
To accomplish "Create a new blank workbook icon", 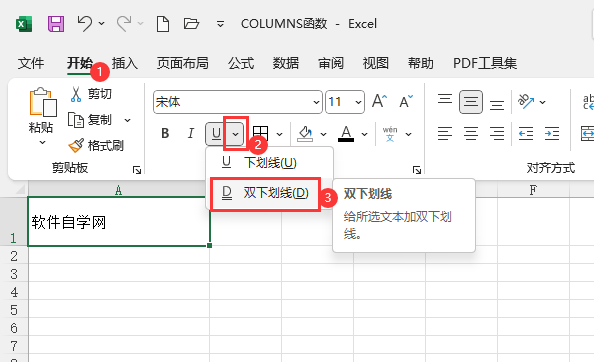I will [x=163, y=24].
